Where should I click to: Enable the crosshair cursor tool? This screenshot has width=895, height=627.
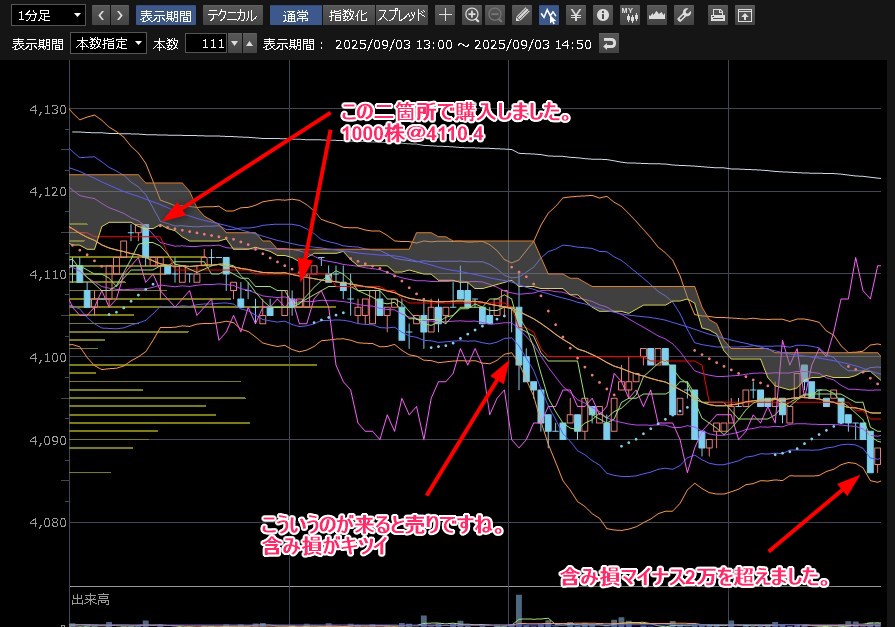445,15
